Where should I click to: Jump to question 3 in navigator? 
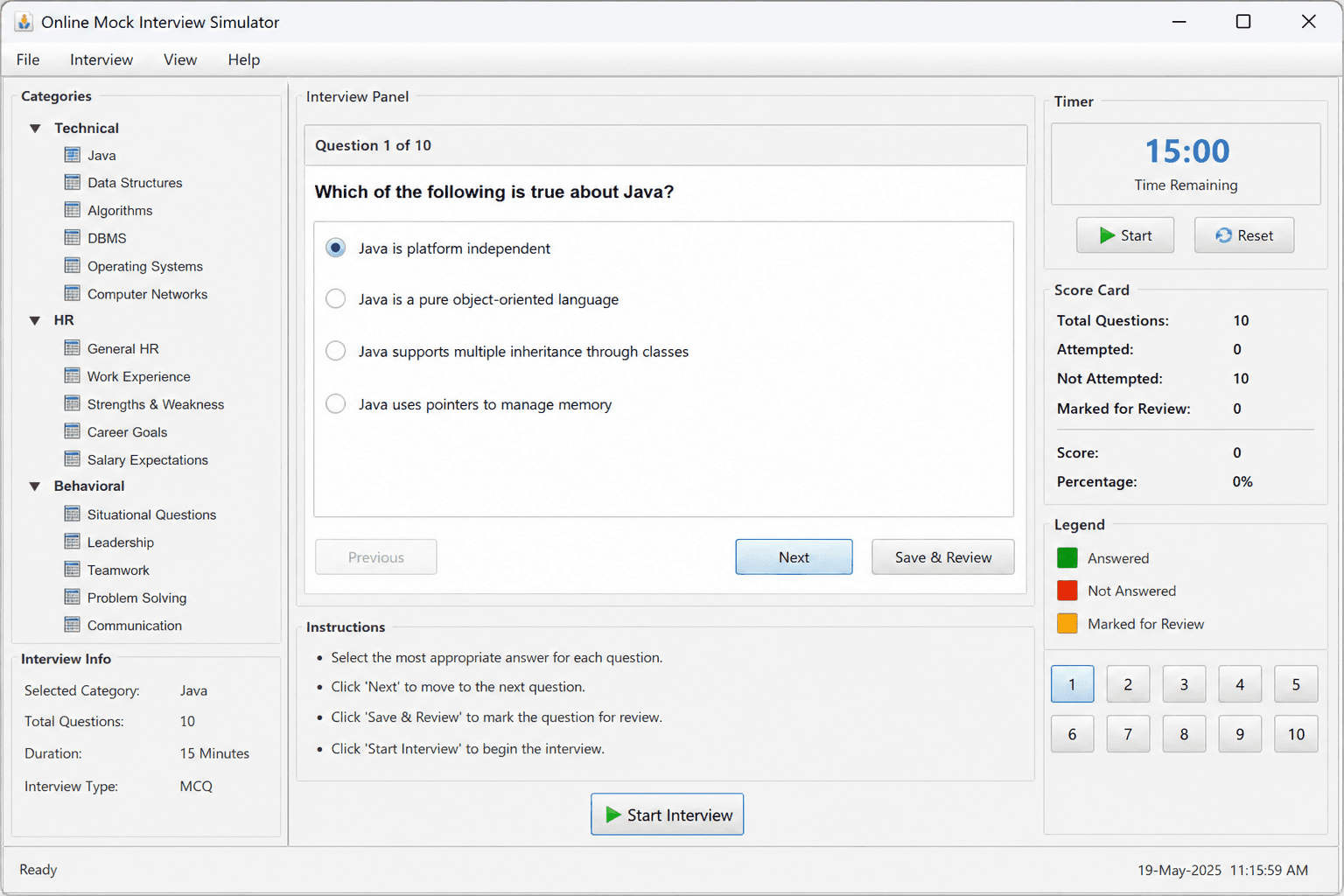click(x=1185, y=684)
